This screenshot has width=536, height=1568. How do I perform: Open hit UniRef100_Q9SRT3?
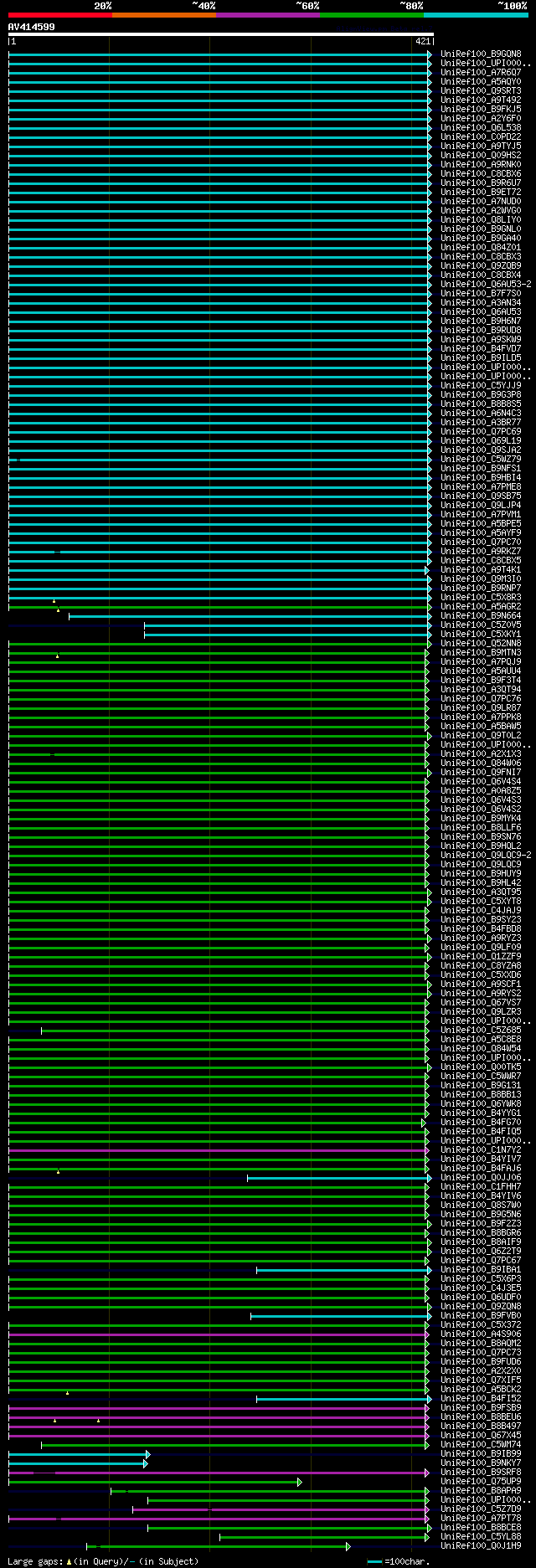pyautogui.click(x=481, y=91)
